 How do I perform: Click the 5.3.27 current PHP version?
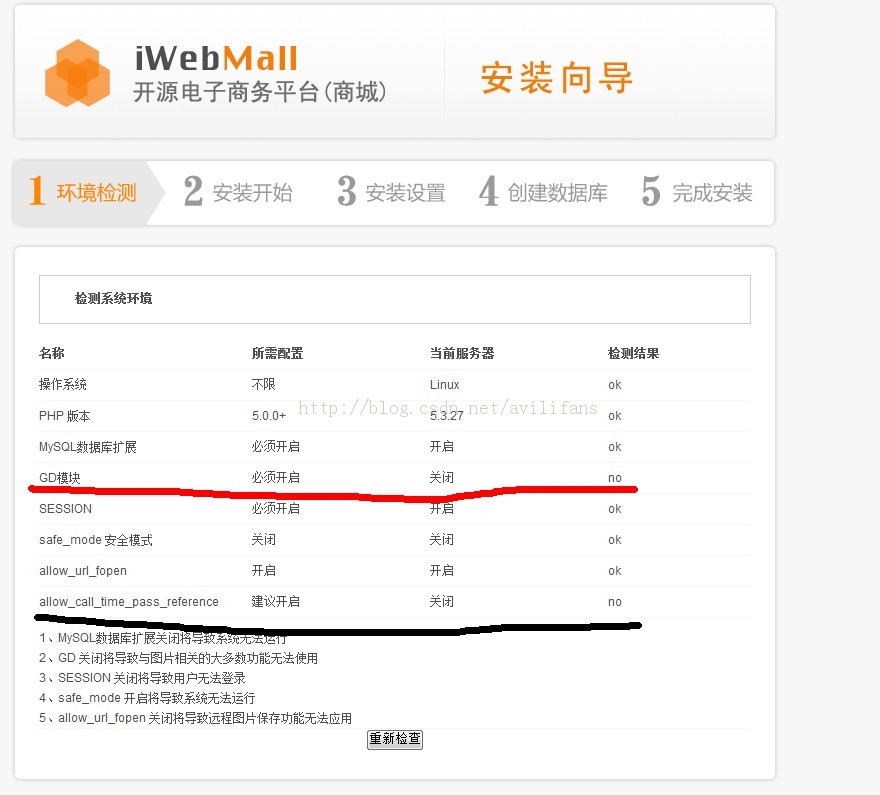pos(447,416)
